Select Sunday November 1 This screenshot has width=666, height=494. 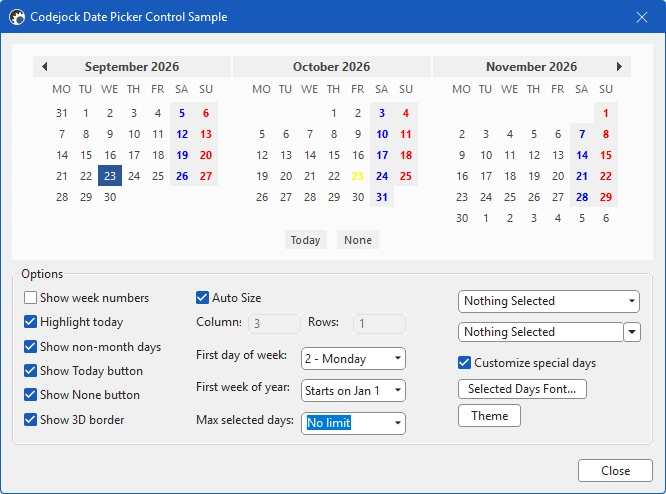tap(606, 113)
